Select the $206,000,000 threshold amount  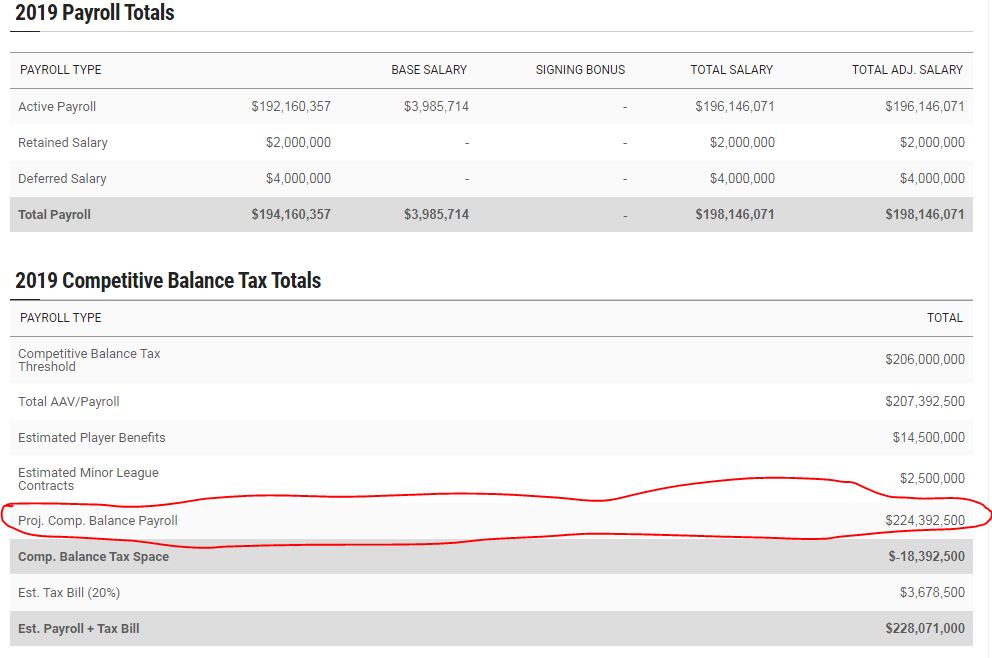pos(924,360)
